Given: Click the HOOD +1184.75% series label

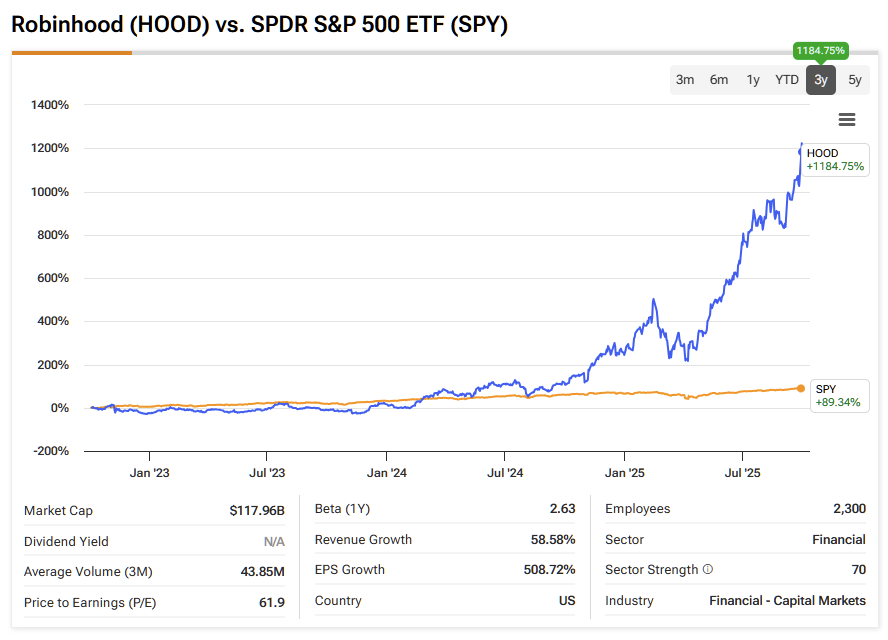Looking at the screenshot, I should tap(836, 160).
